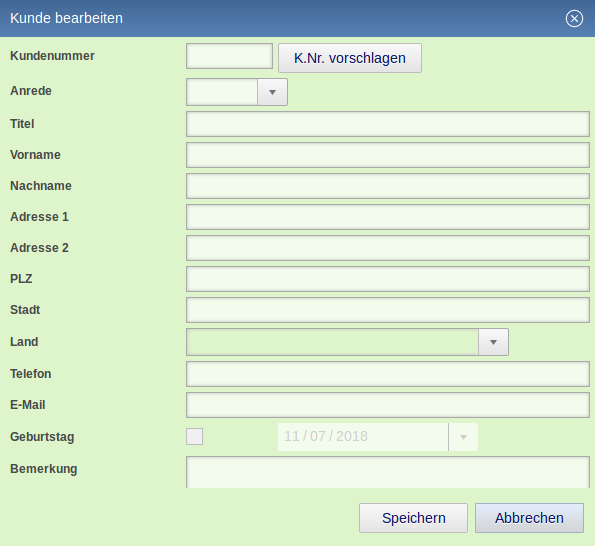595x546 pixels.
Task: Click the Adresse 1 input field
Action: tap(388, 217)
